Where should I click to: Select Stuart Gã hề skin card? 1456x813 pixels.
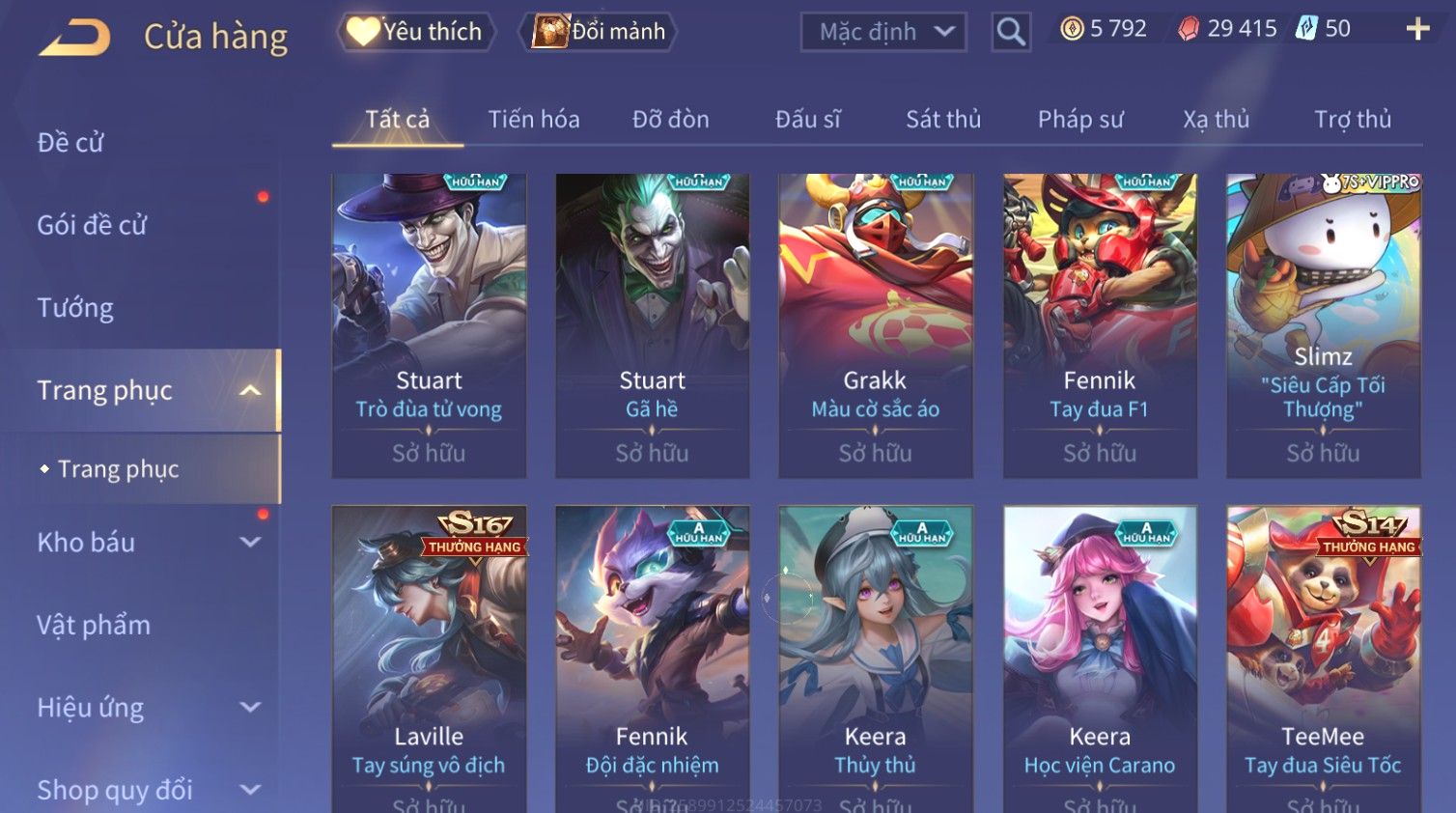(653, 325)
